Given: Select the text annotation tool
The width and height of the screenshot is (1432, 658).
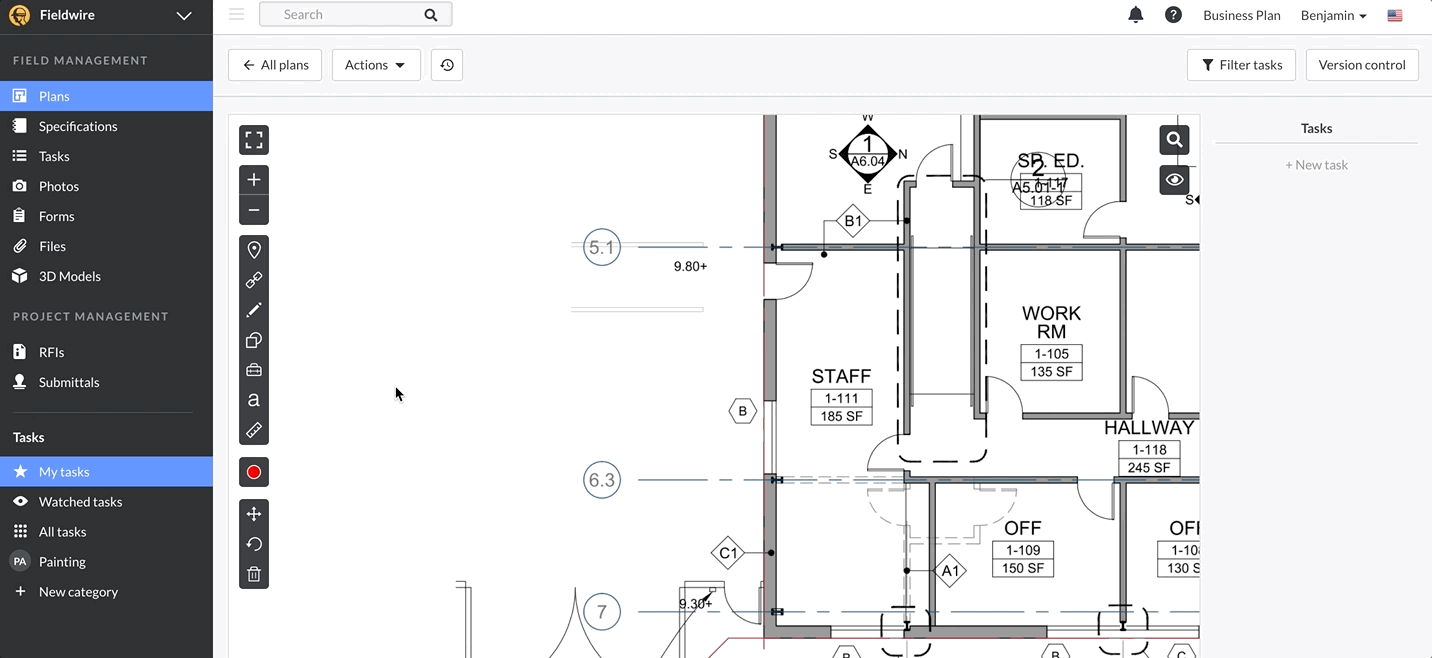Looking at the screenshot, I should [x=254, y=400].
